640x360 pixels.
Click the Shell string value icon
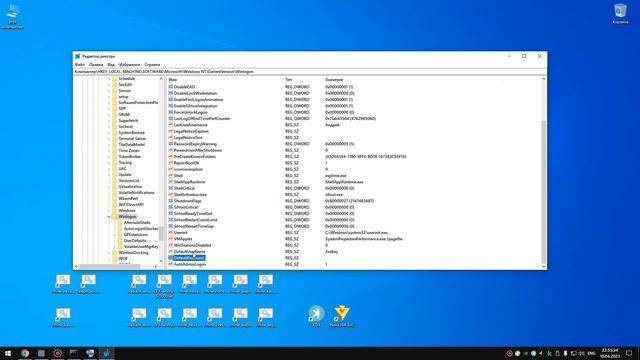pos(171,176)
